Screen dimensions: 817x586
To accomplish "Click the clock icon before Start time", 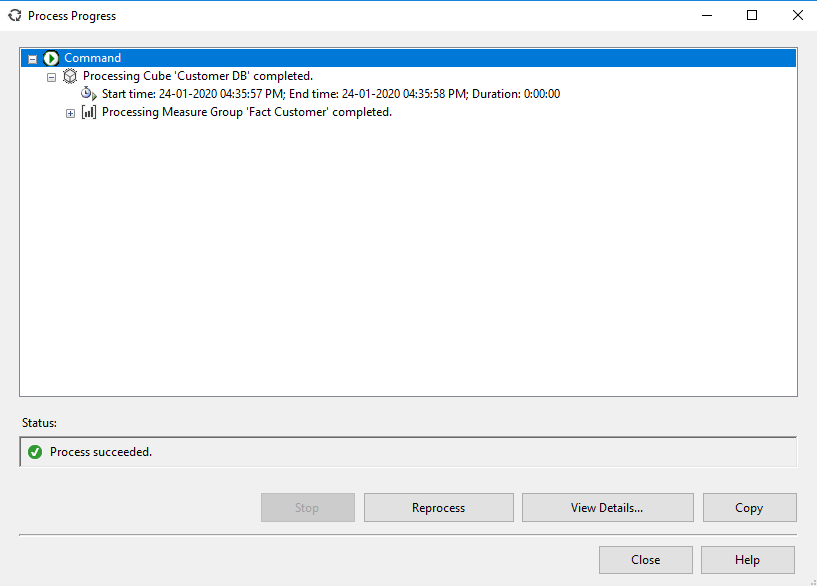I will click(87, 94).
